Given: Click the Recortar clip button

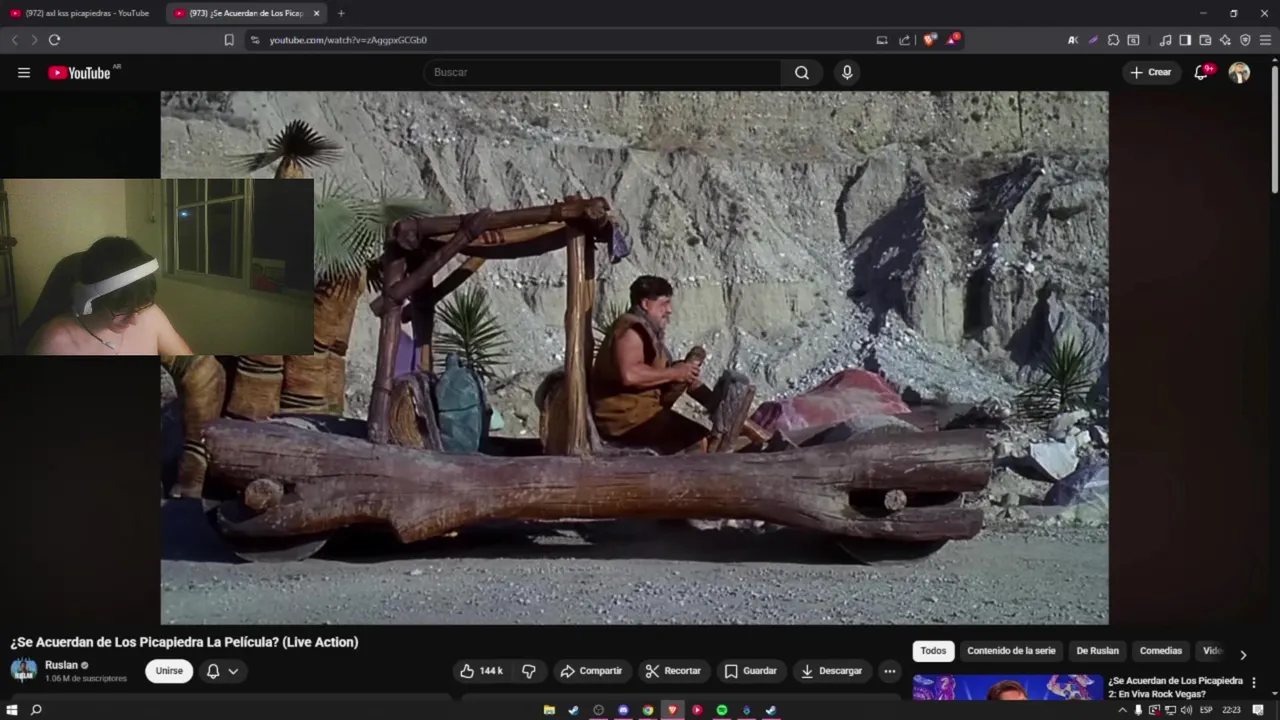Looking at the screenshot, I should (x=673, y=671).
